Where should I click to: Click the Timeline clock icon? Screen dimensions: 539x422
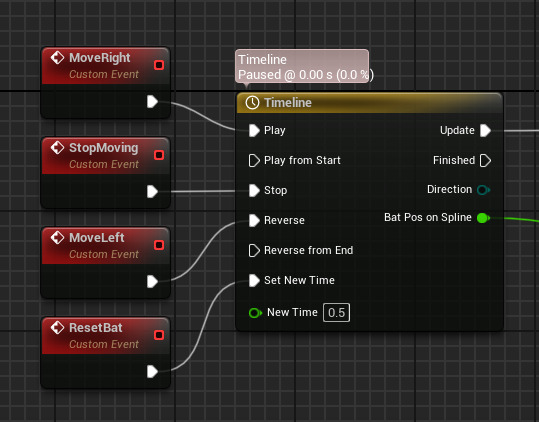coord(252,103)
